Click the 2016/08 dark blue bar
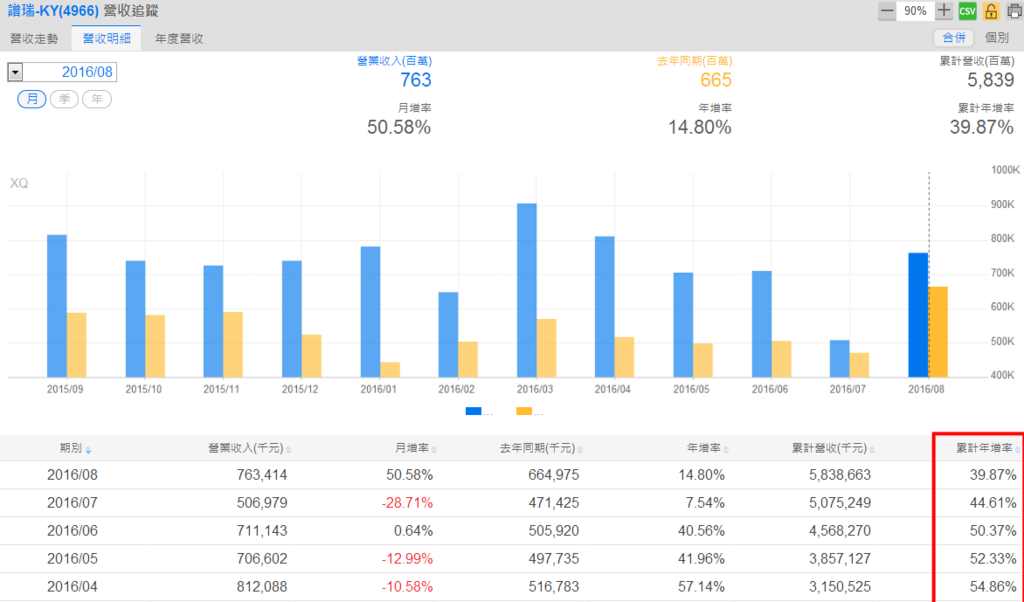This screenshot has width=1024, height=602. point(918,315)
